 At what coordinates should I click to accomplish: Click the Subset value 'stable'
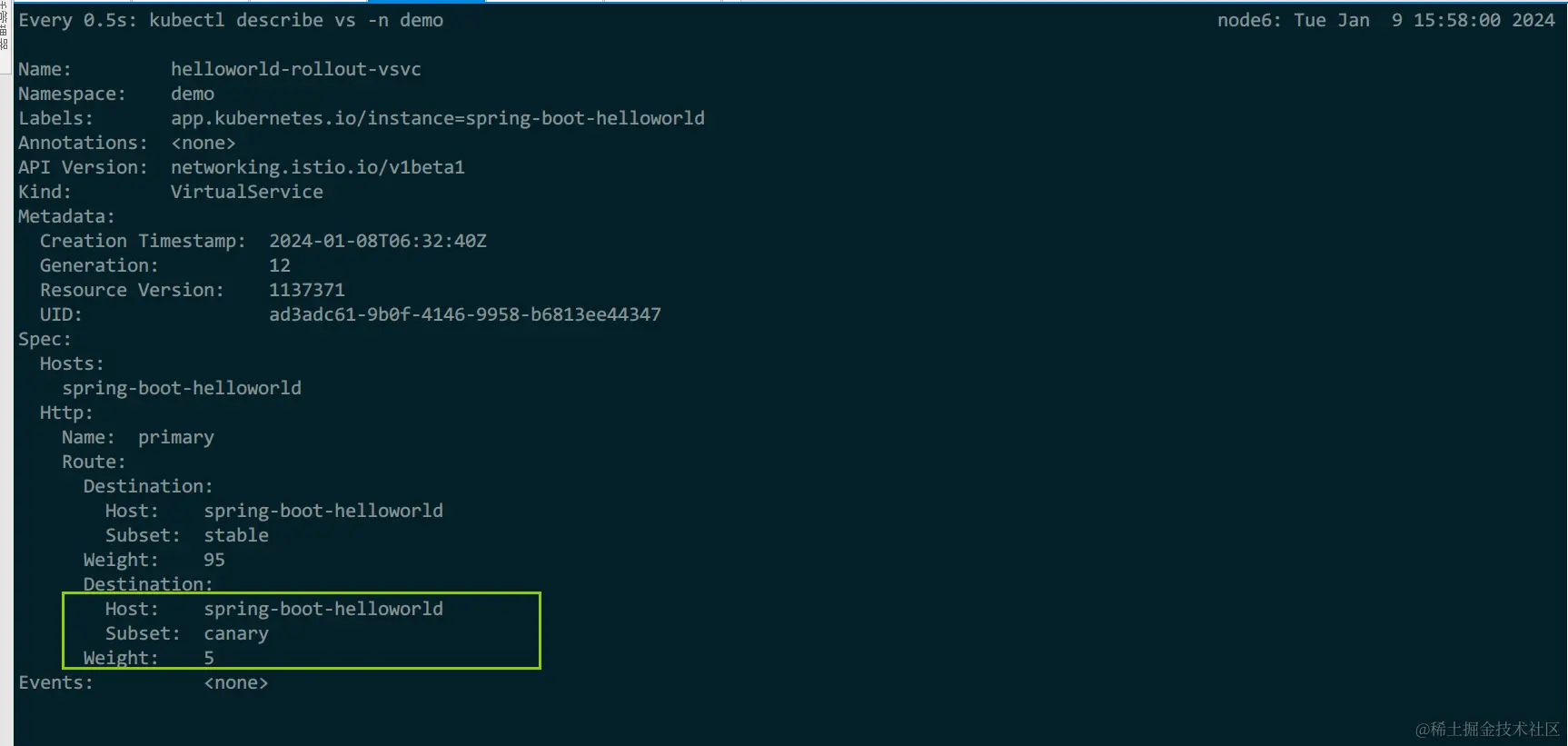(x=236, y=535)
